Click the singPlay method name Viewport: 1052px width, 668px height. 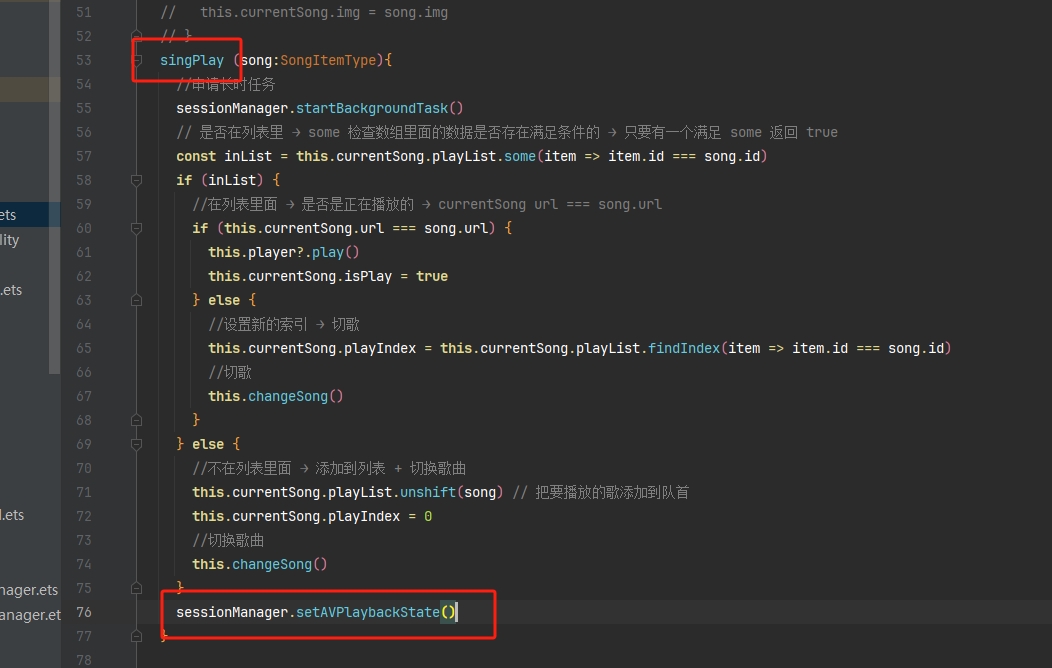[x=192, y=60]
